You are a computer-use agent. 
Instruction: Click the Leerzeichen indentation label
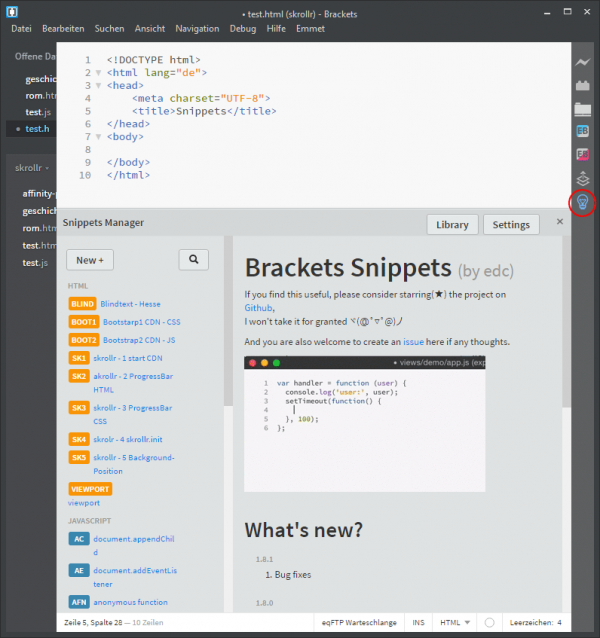tap(531, 623)
